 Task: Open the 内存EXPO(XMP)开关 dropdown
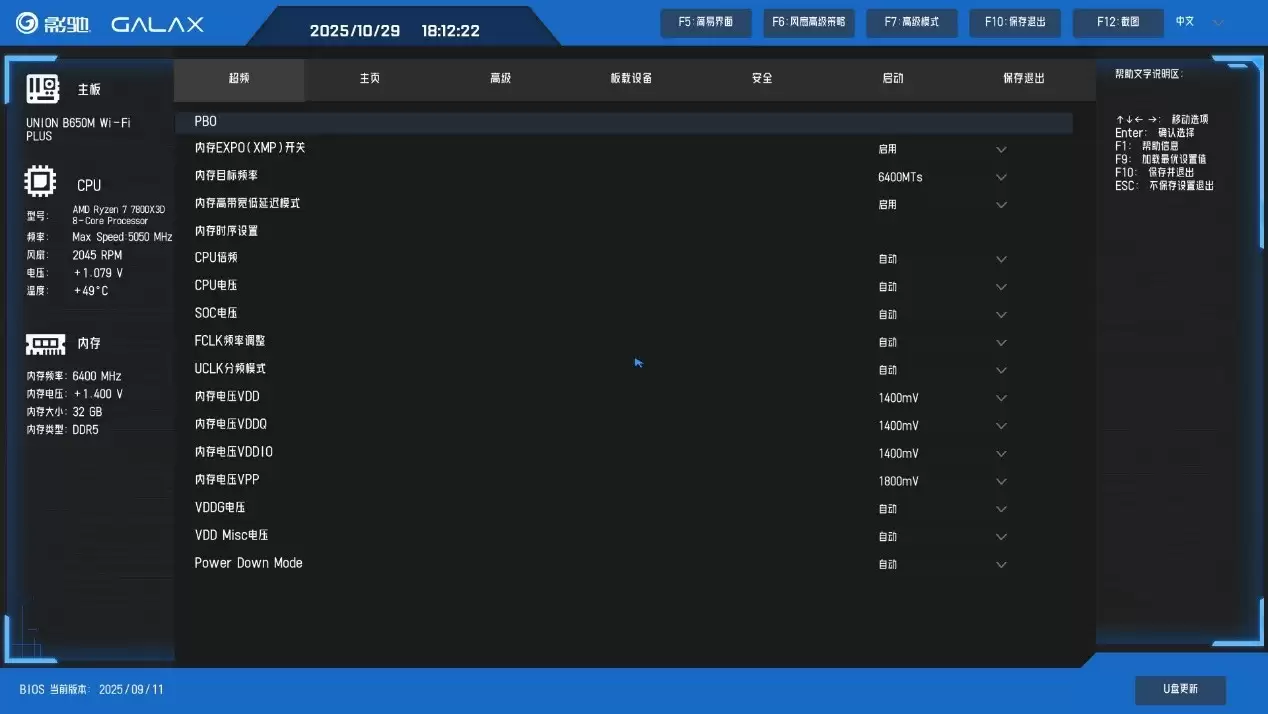pos(1000,149)
